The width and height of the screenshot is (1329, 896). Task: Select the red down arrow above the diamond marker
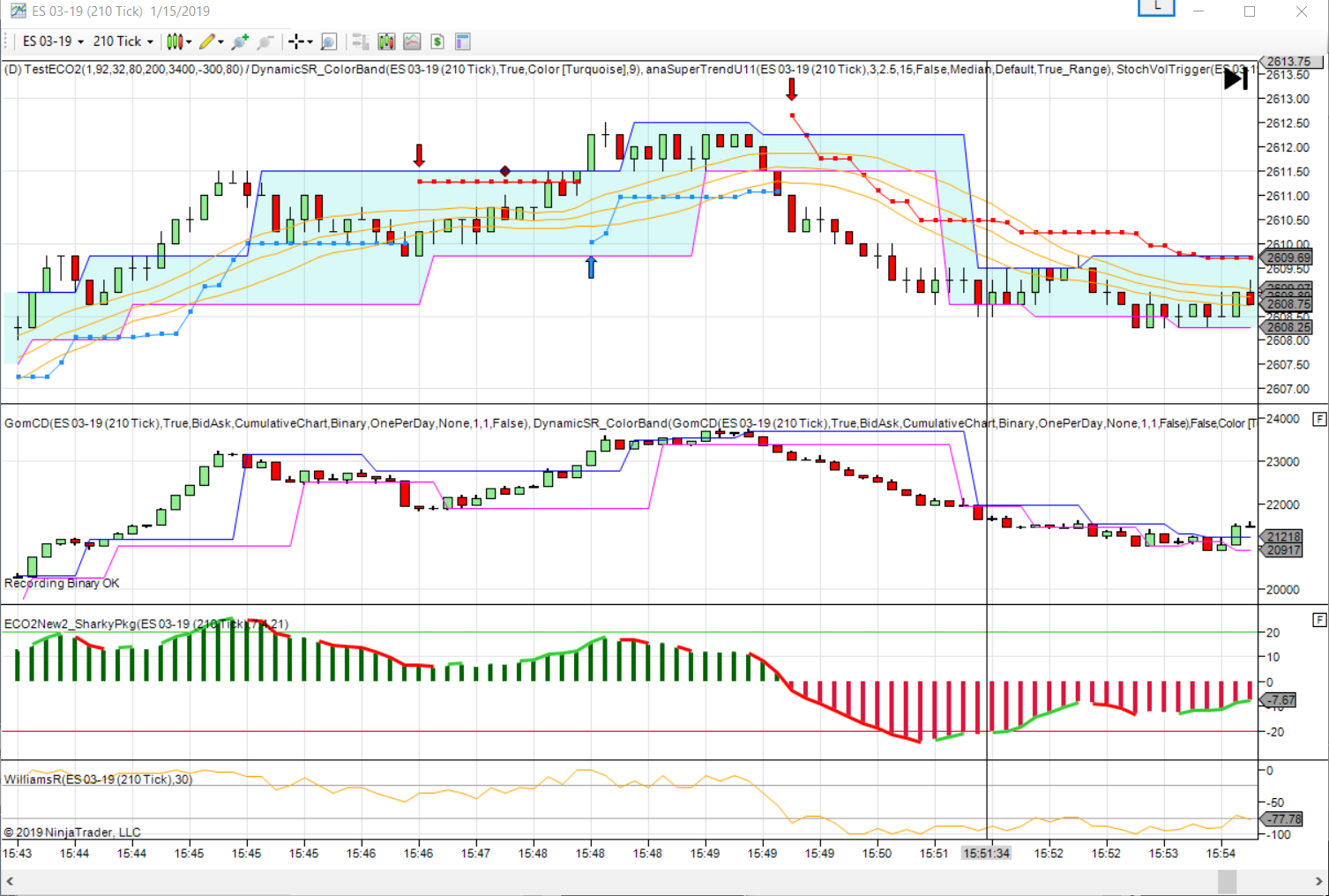coord(419,155)
